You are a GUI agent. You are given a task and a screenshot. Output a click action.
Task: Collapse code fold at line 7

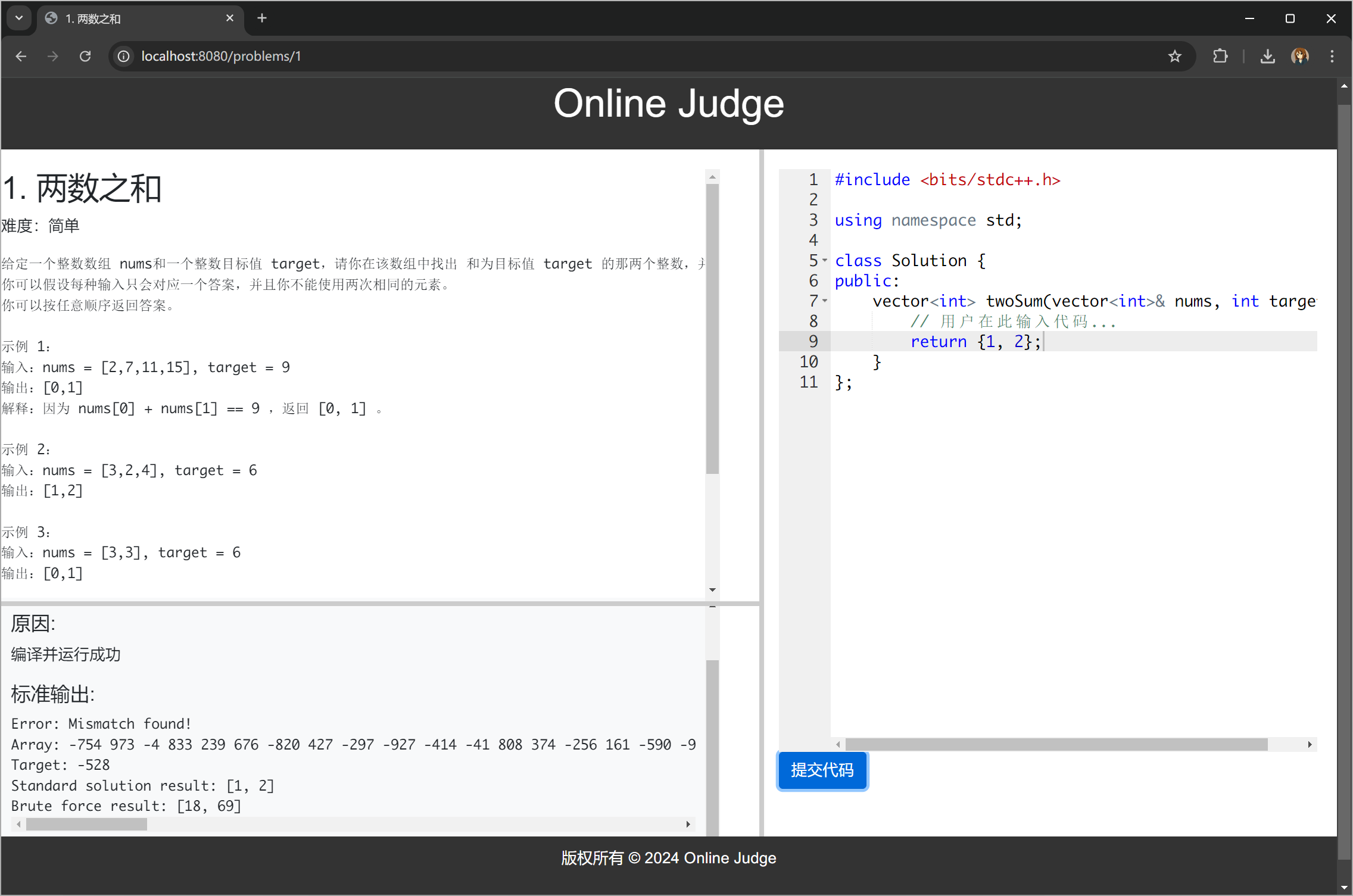point(825,301)
